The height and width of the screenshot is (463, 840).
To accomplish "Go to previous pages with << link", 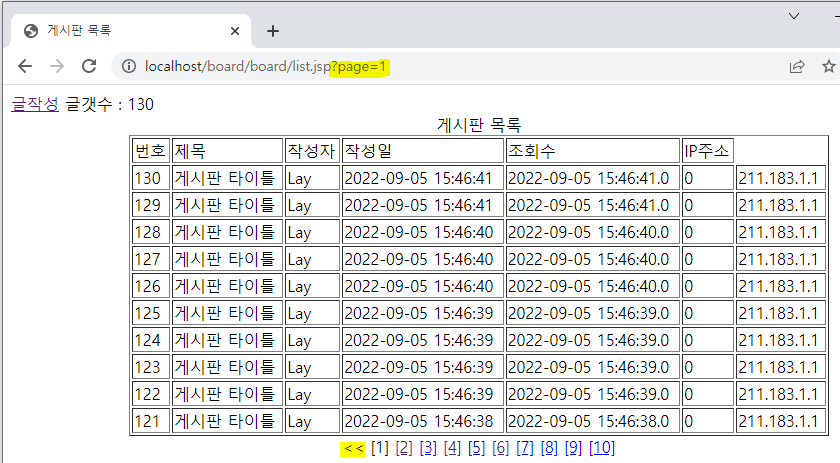I will (353, 448).
